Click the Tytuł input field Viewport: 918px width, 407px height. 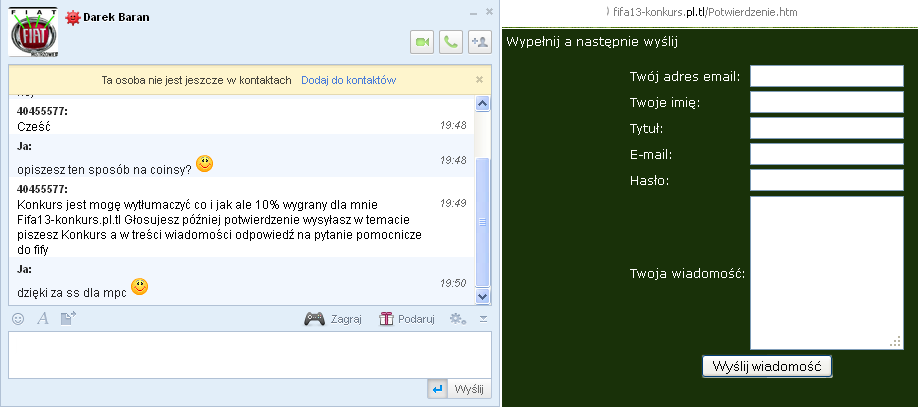click(827, 128)
